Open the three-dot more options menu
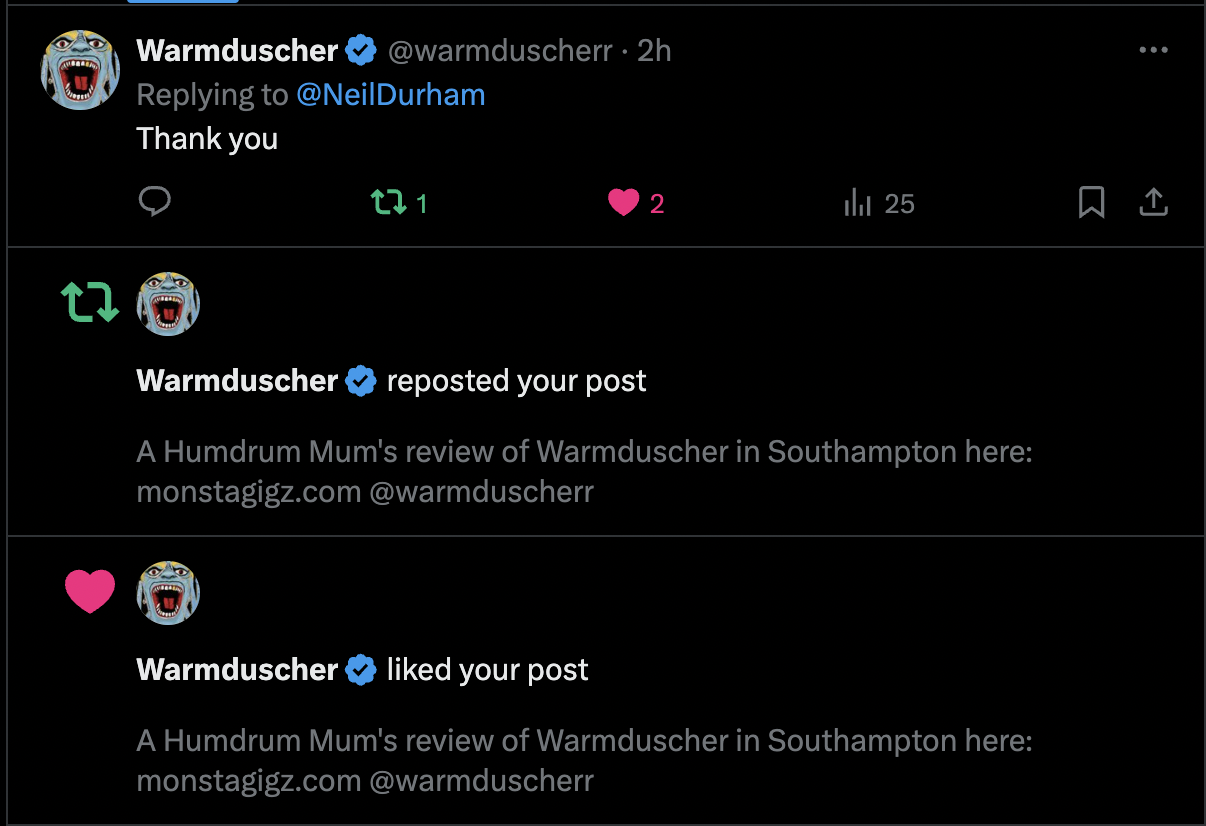Screen dimensions: 1206x826 coord(1153,50)
